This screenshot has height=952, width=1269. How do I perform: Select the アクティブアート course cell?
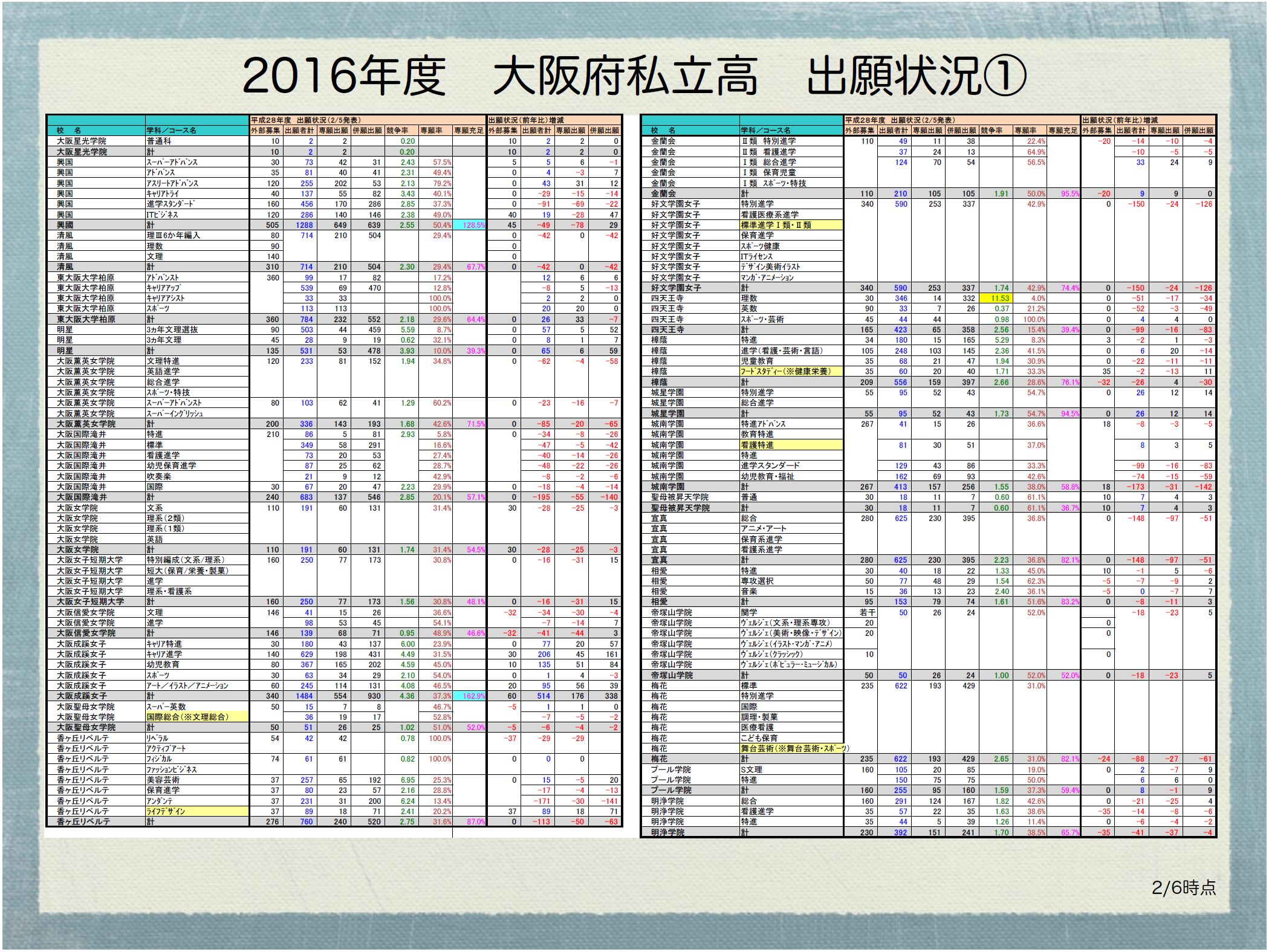click(x=197, y=748)
